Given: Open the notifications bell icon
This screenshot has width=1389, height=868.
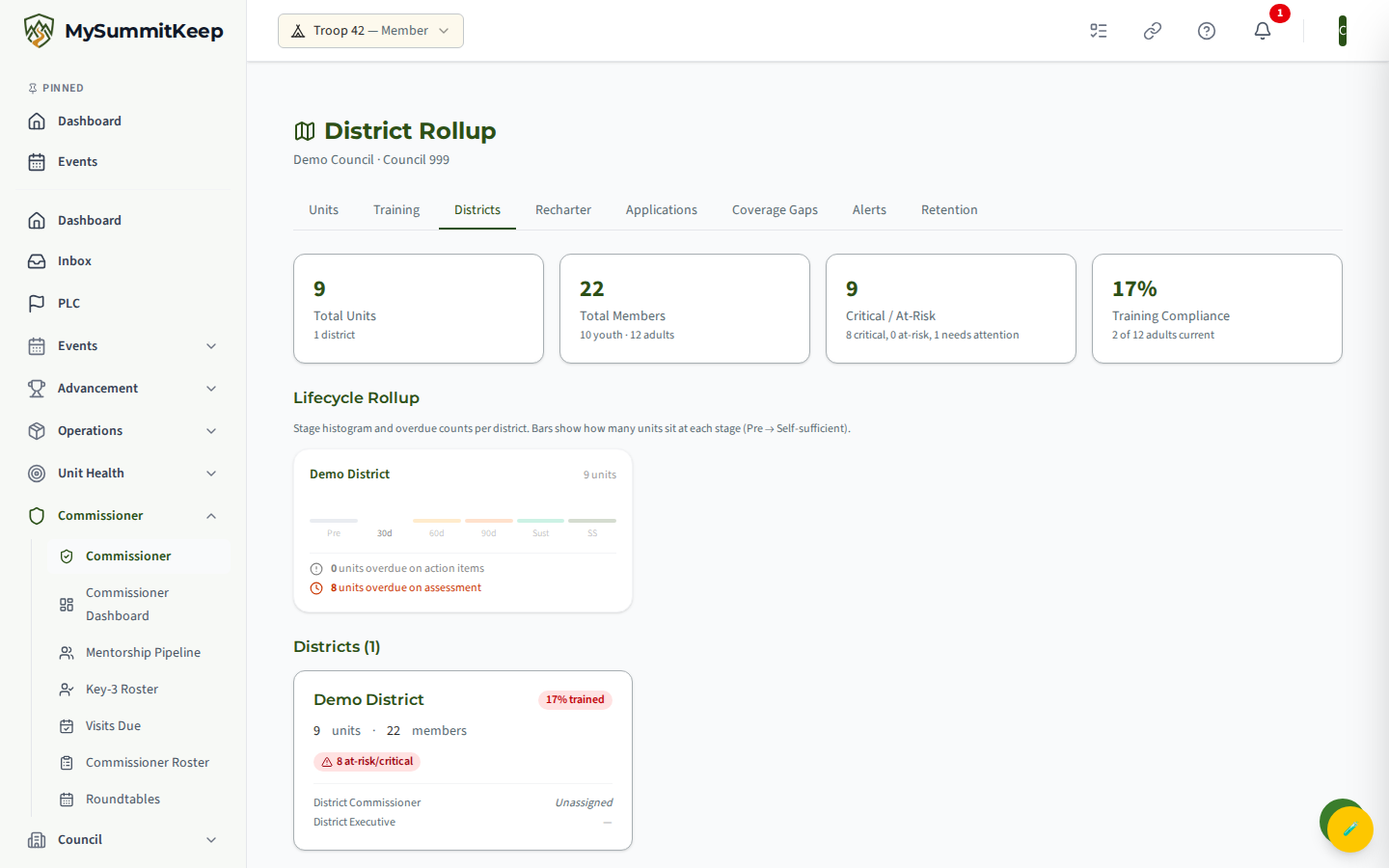Looking at the screenshot, I should 1263,31.
